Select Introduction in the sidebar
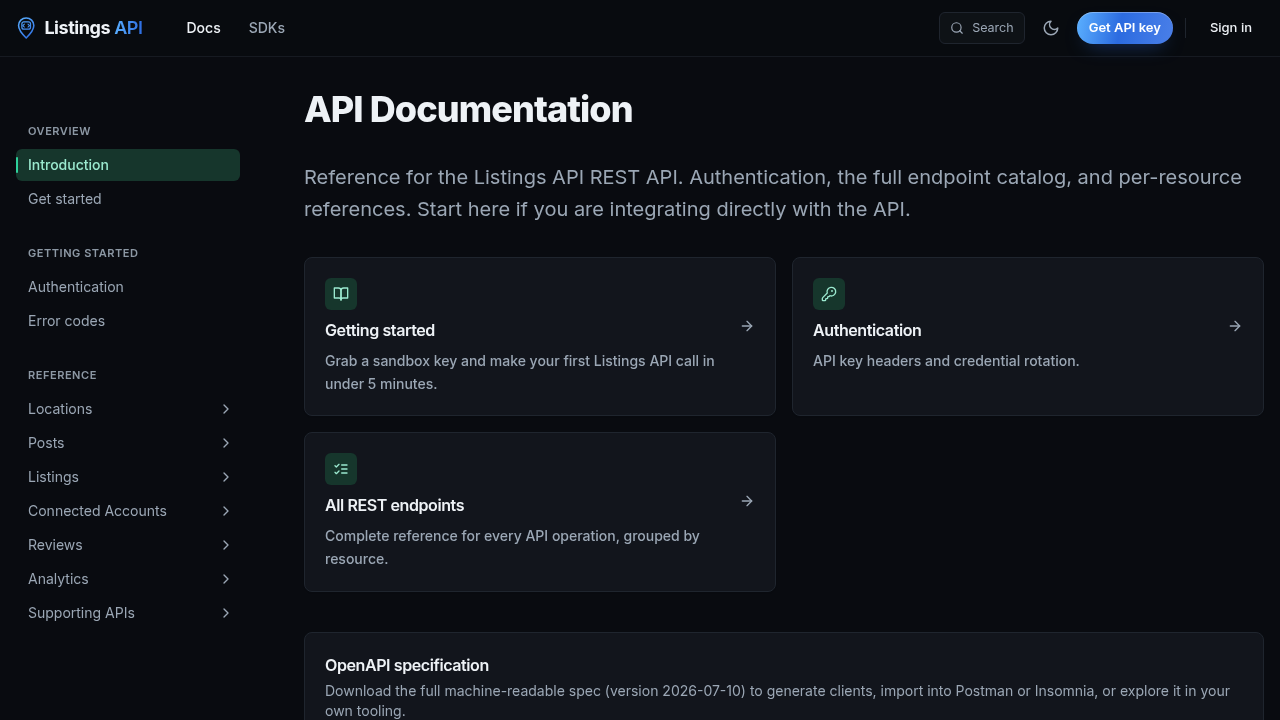1280x720 pixels. [x=128, y=165]
